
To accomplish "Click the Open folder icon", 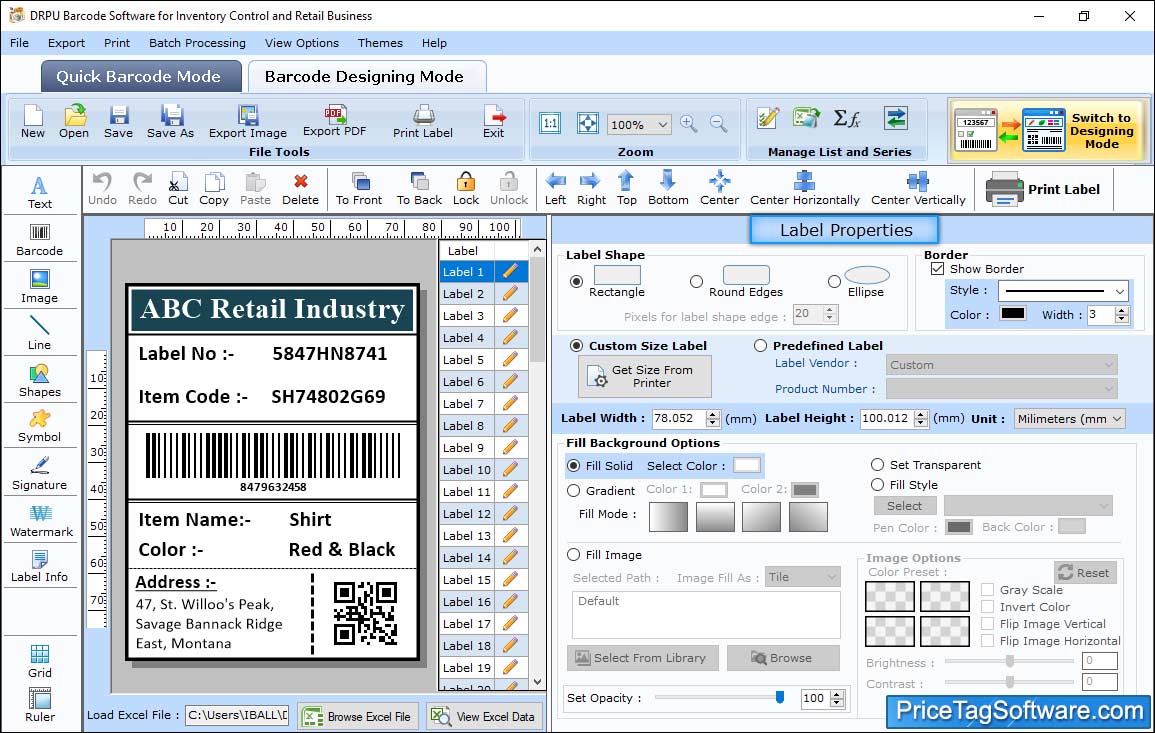I will point(74,122).
